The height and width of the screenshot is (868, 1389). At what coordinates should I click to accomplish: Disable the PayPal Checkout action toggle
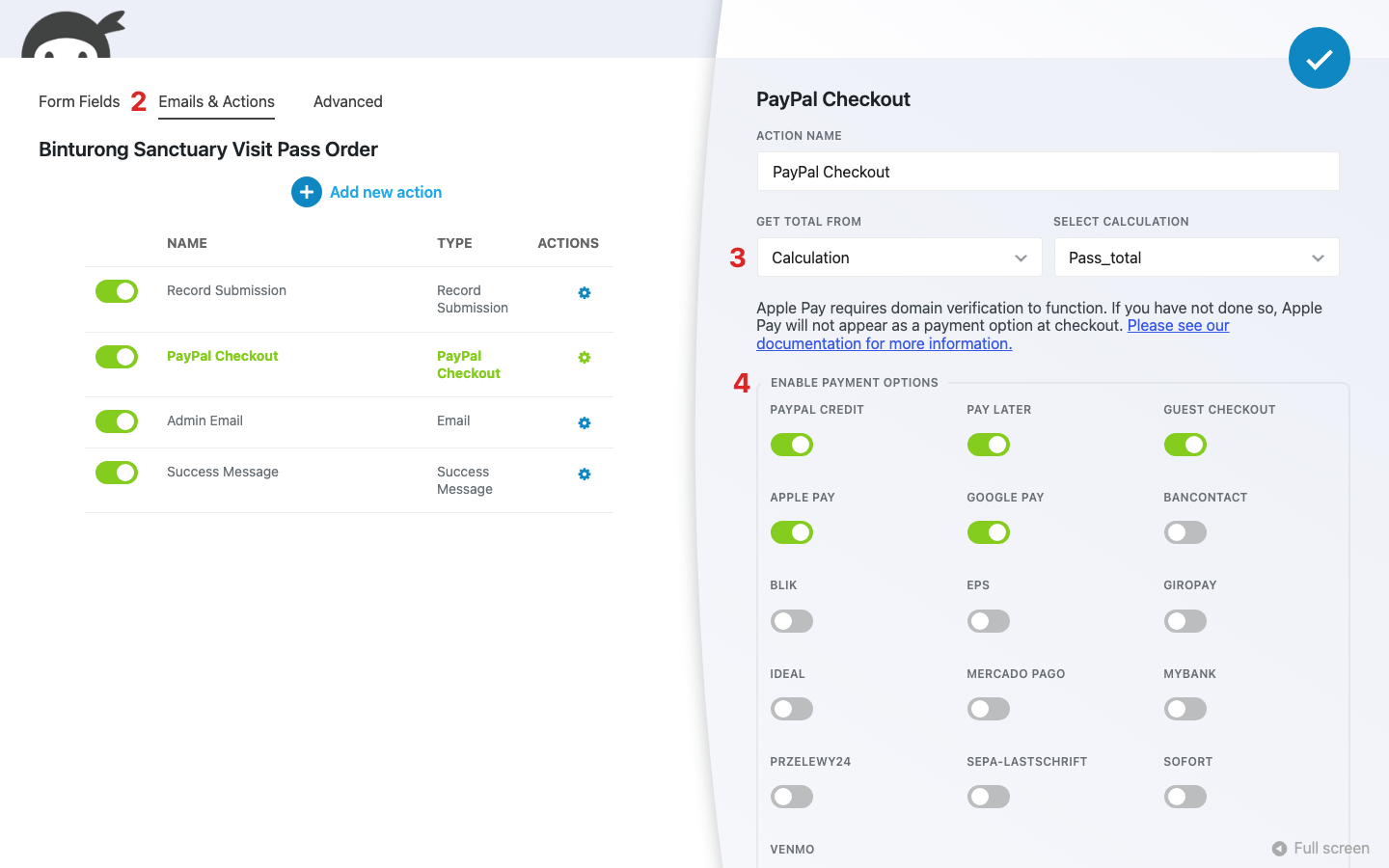(x=117, y=357)
